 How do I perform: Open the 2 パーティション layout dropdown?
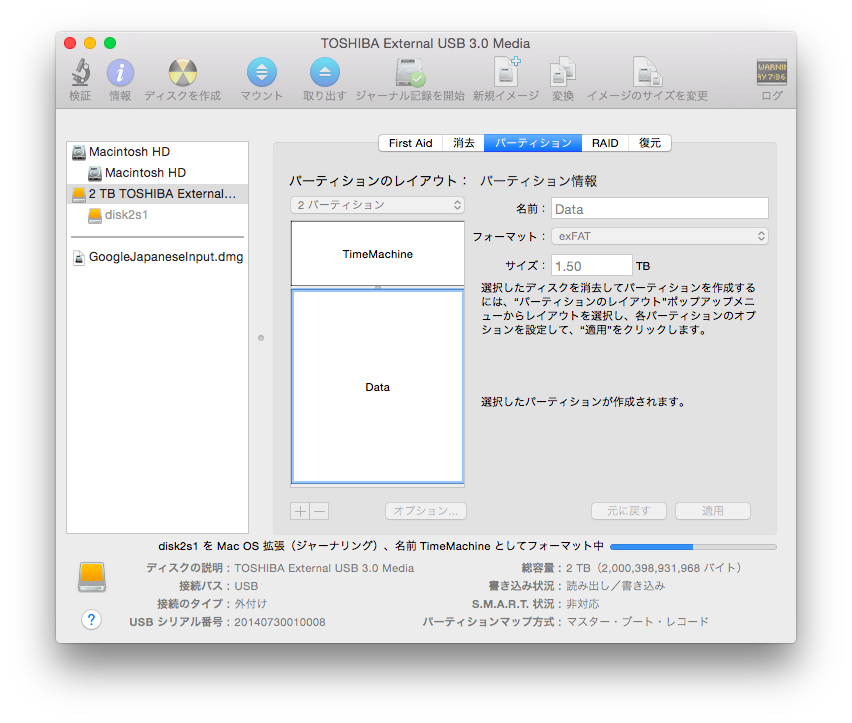[378, 205]
